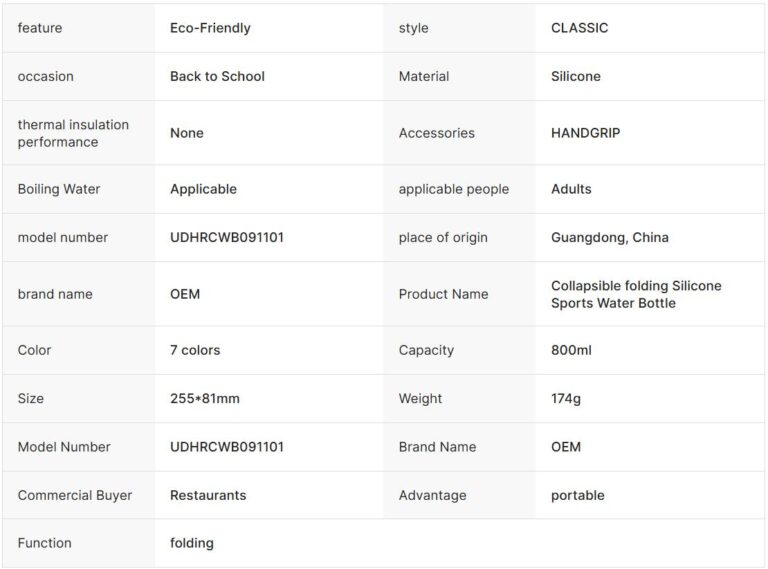Select Guangdong, China origin value
Screen dimensions: 768x569
(610, 237)
